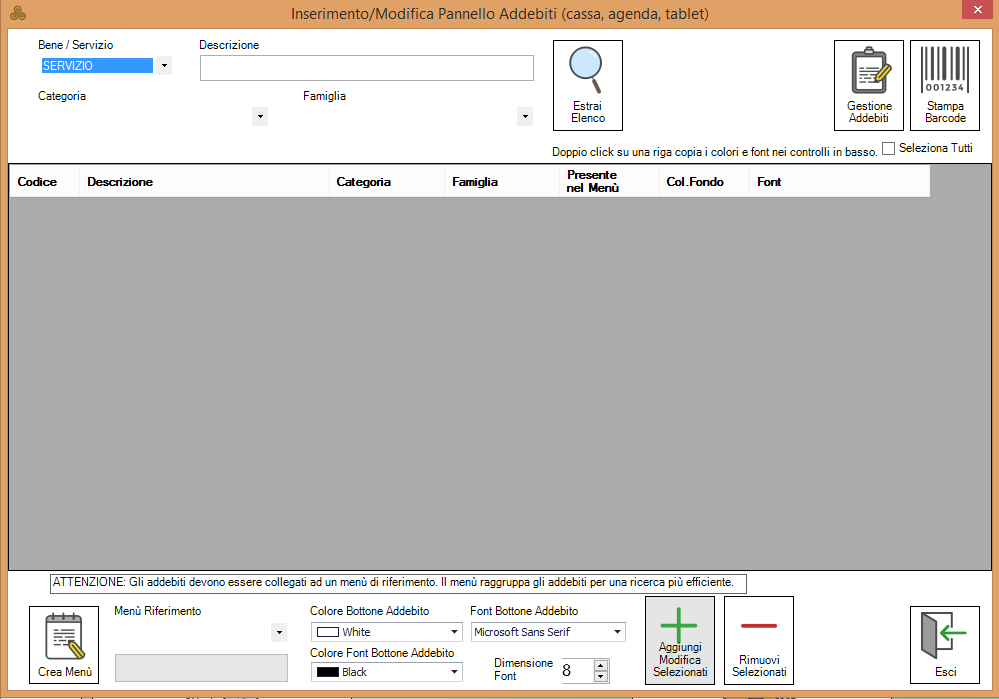Select the Presente nel Menù column header

click(594, 181)
